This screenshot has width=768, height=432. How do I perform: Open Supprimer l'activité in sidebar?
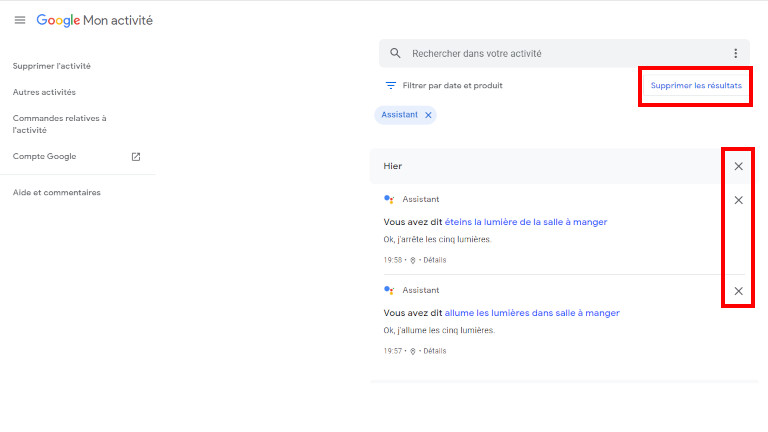coord(52,66)
